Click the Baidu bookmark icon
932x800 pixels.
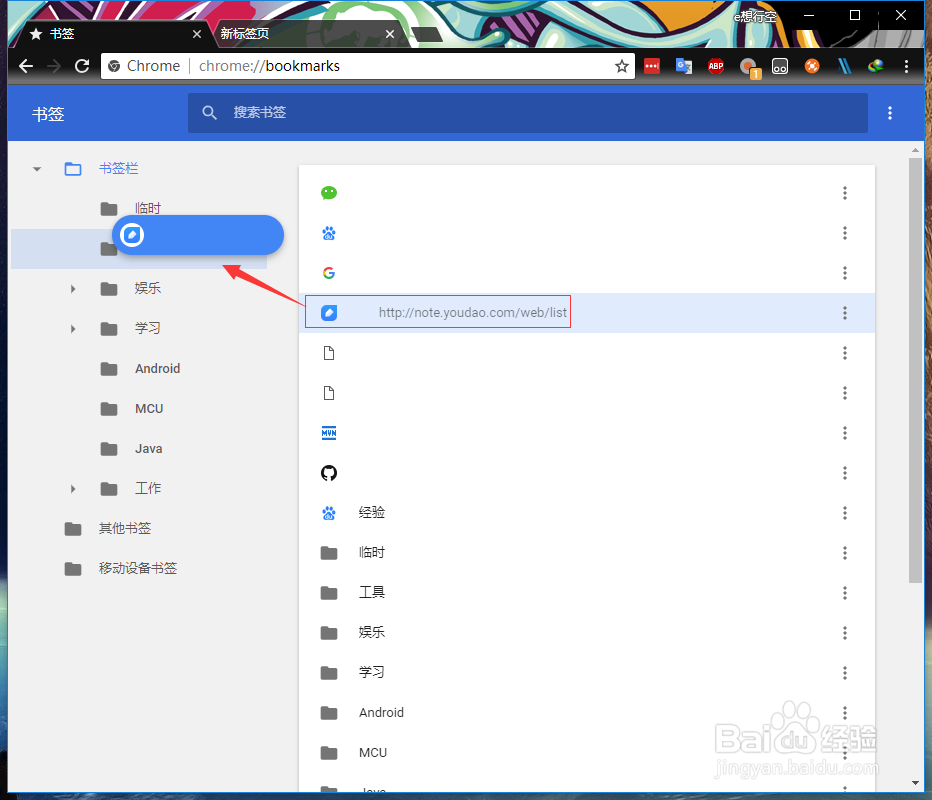point(329,232)
